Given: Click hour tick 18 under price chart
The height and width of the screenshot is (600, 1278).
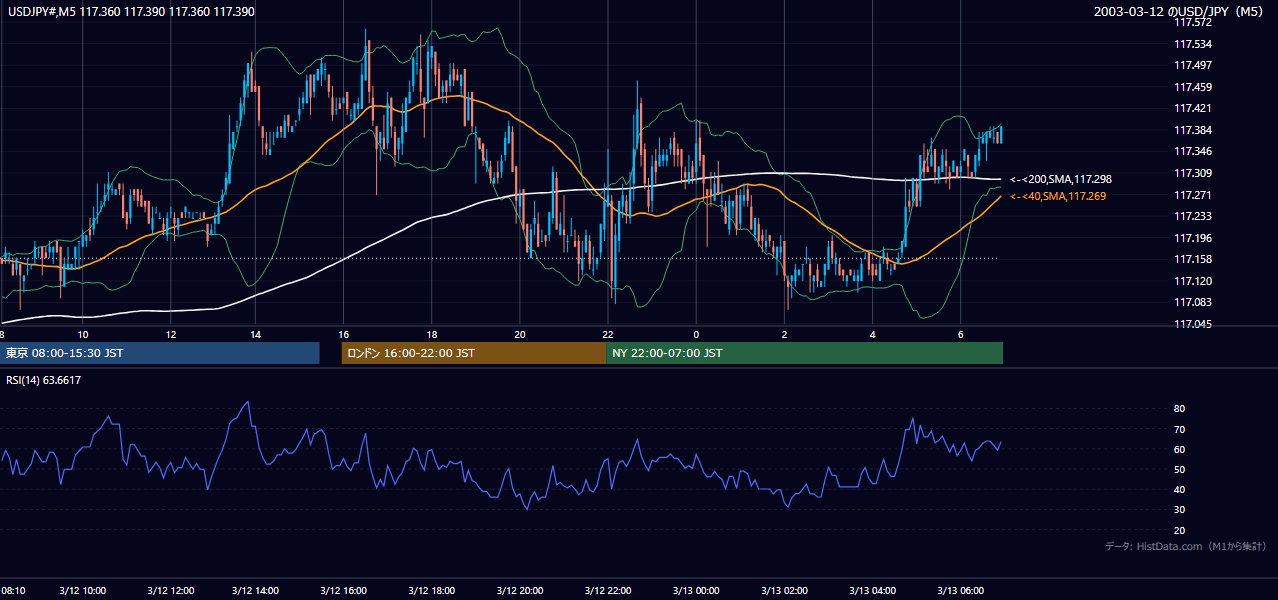Looking at the screenshot, I should 432,334.
